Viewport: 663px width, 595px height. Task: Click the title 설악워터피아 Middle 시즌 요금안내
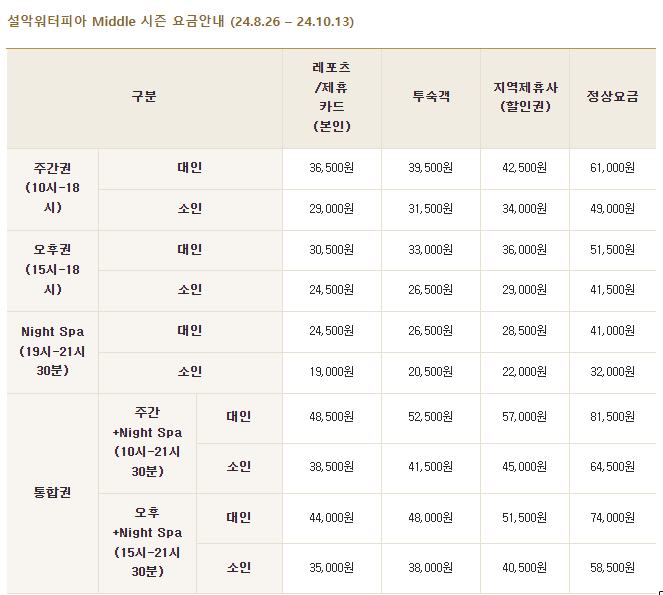coord(115,22)
